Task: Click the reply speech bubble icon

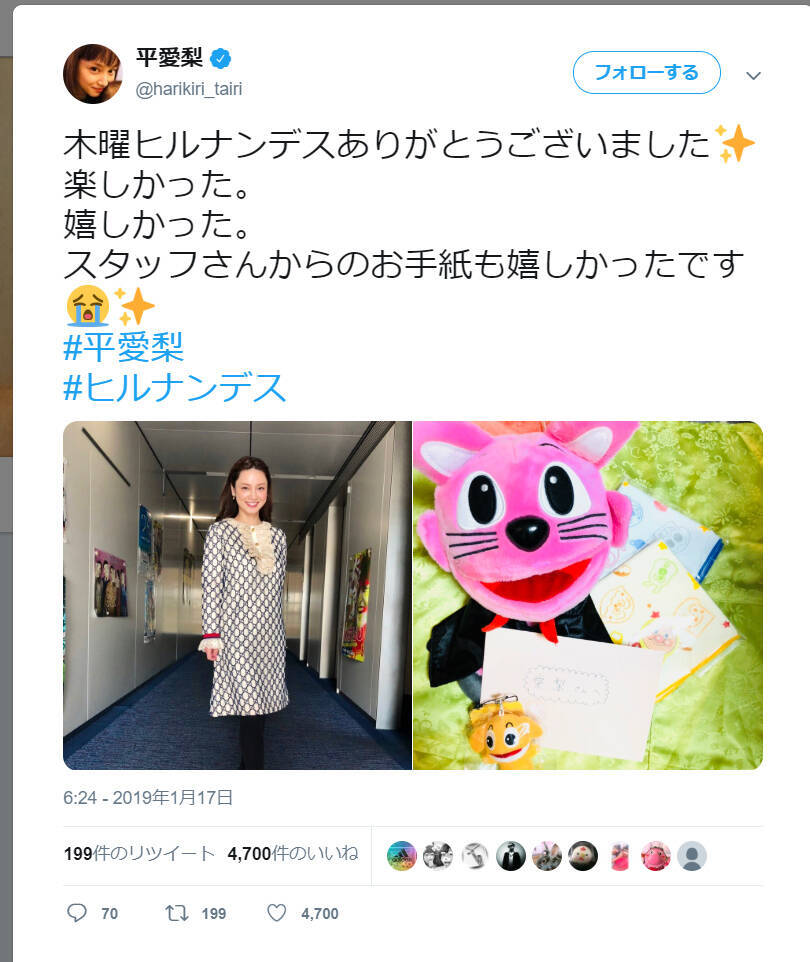Action: click(77, 913)
